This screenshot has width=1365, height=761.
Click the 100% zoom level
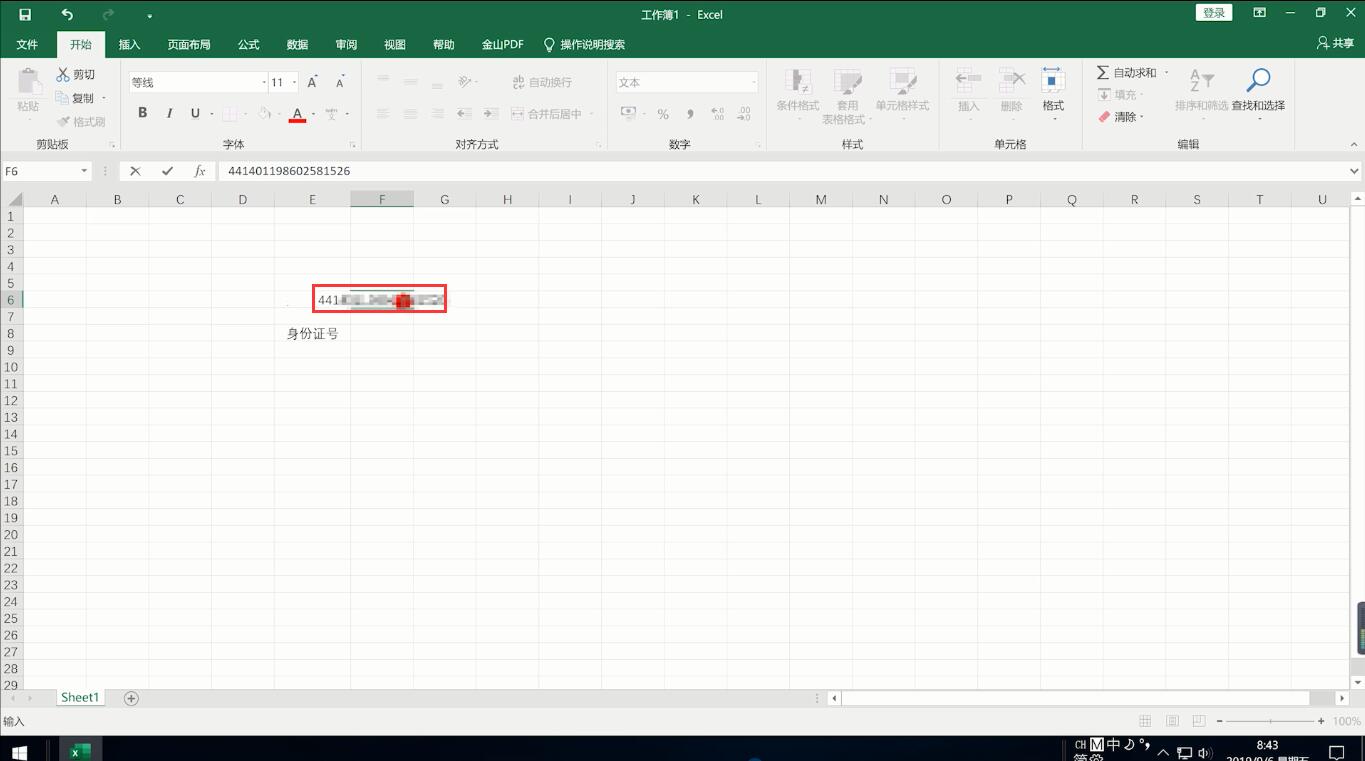[1346, 721]
